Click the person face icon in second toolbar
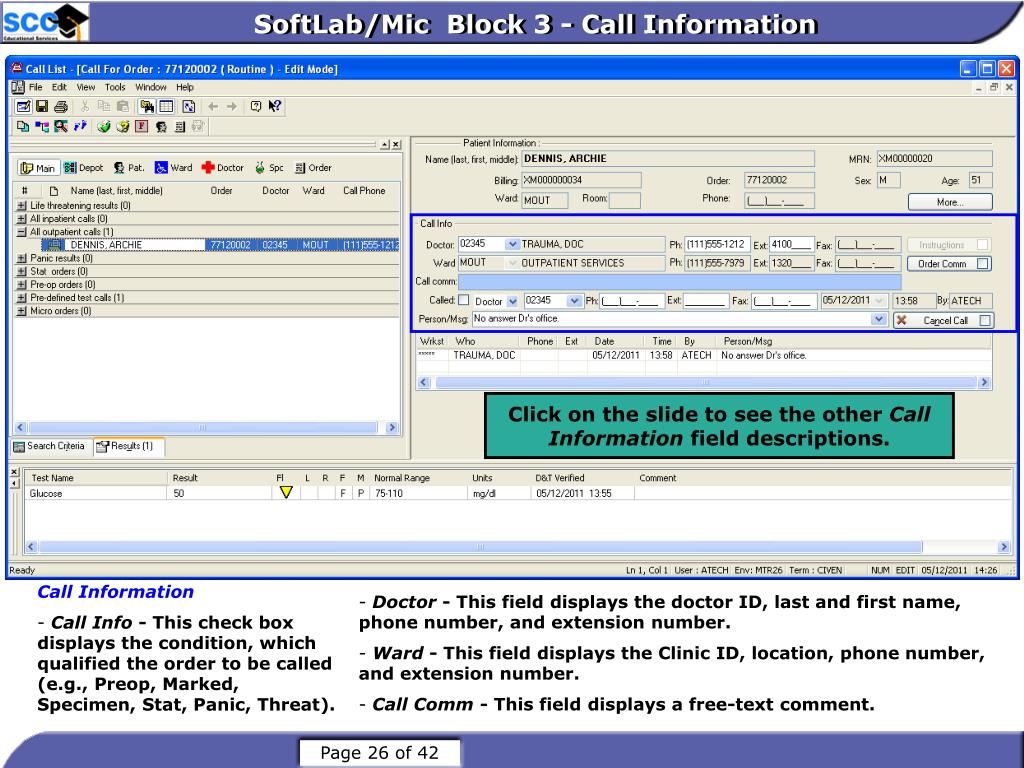The image size is (1024, 768). click(161, 126)
